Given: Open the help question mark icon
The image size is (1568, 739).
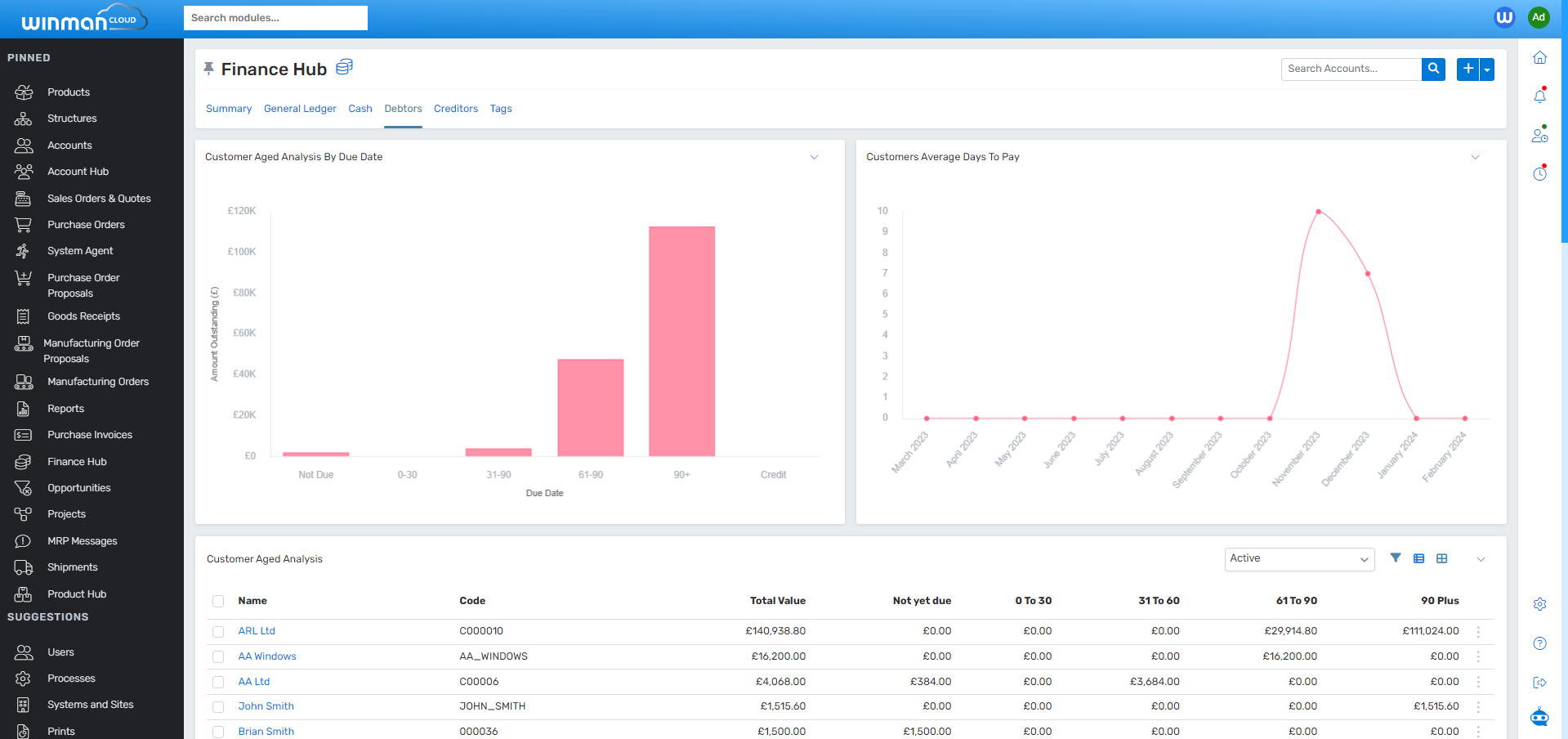Looking at the screenshot, I should [x=1539, y=643].
